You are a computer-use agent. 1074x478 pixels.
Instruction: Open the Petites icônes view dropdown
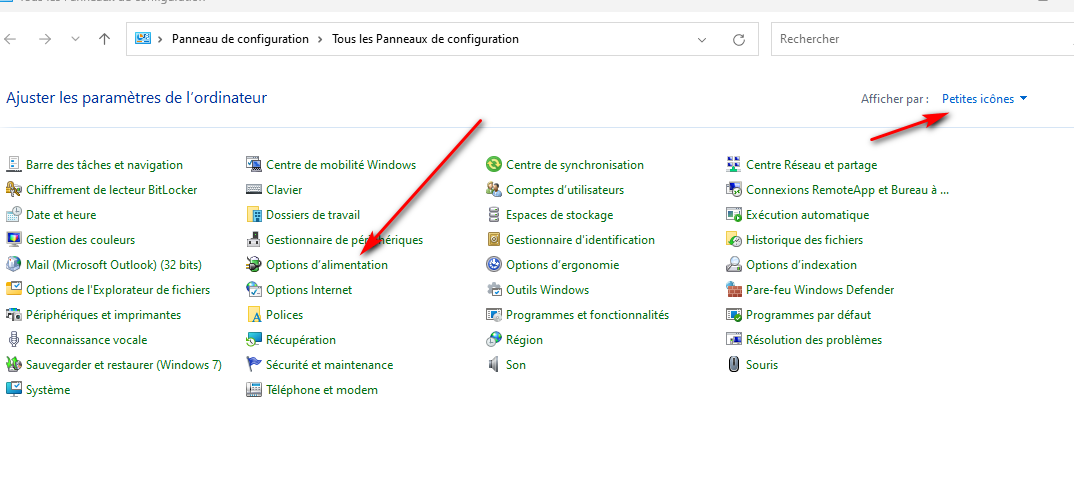tap(984, 99)
